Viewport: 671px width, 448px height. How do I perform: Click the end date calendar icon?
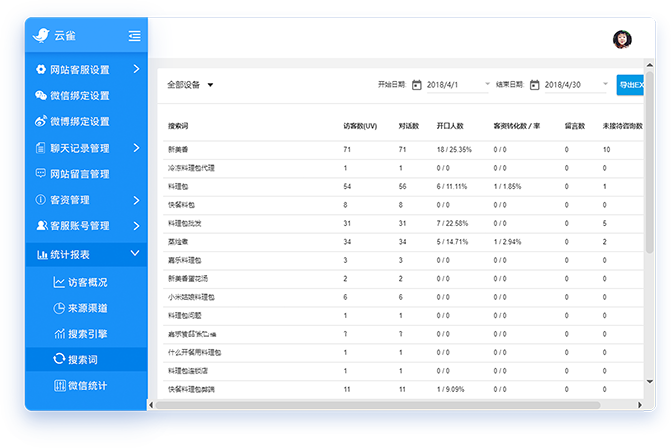point(535,85)
